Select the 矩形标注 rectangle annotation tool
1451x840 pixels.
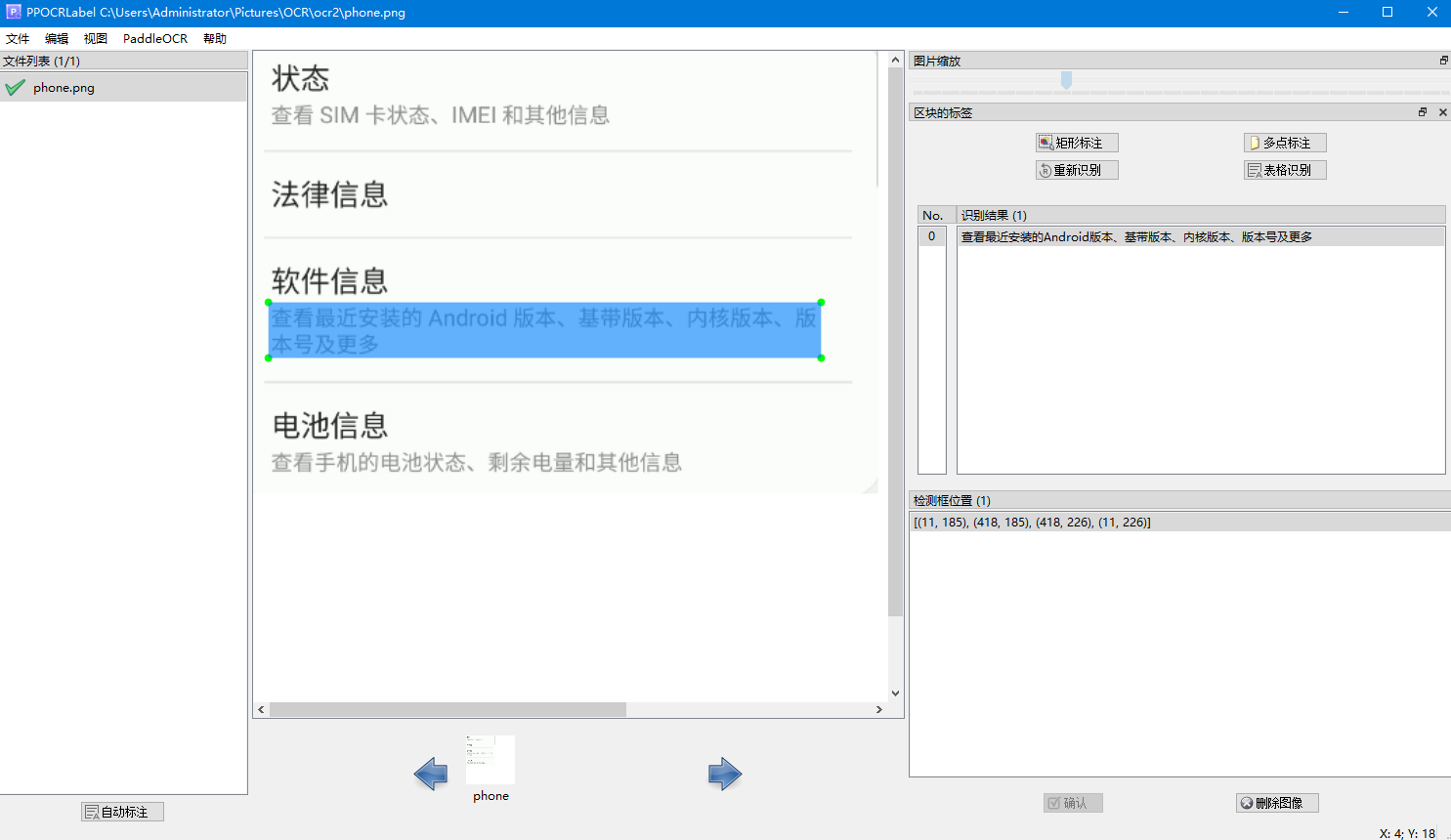click(1076, 142)
